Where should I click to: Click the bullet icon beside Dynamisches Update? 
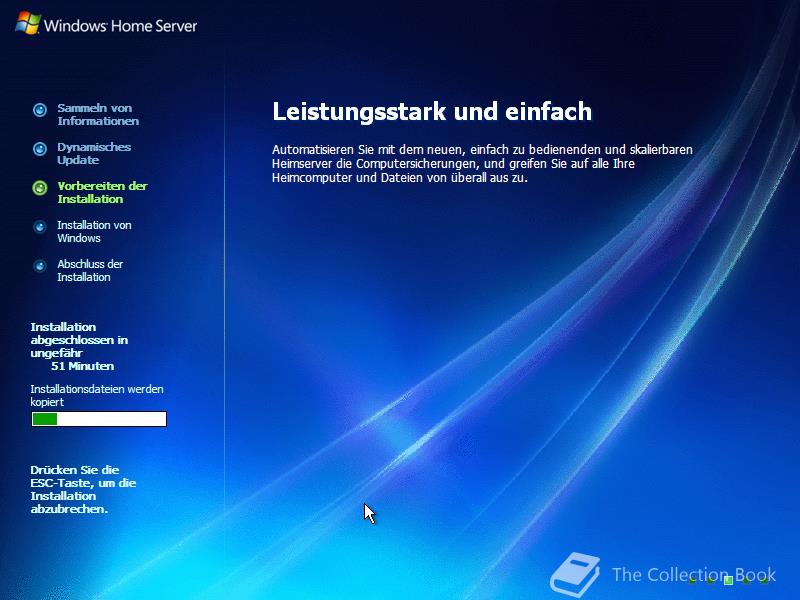pyautogui.click(x=40, y=148)
